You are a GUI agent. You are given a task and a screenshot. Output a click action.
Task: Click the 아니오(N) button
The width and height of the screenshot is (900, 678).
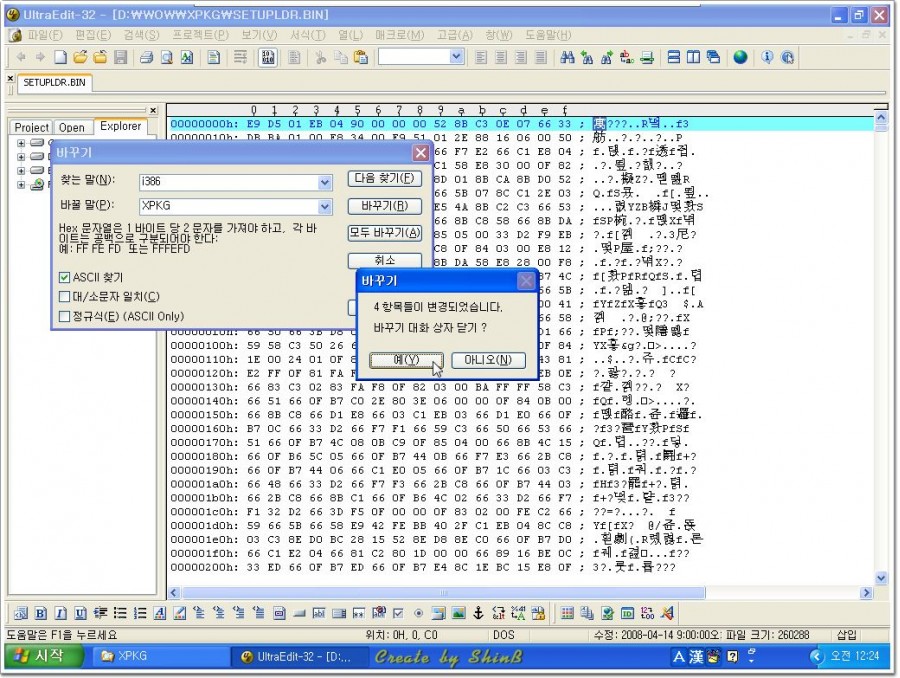(x=488, y=360)
